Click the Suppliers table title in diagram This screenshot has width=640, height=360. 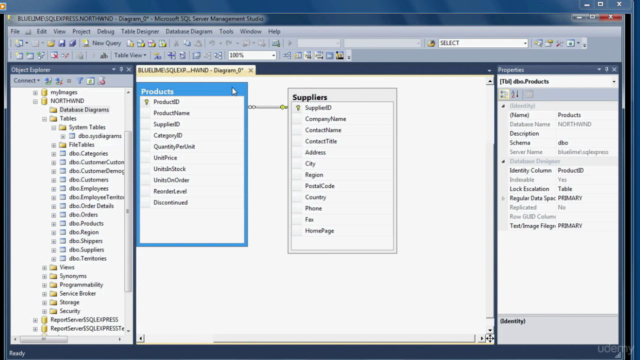[310, 97]
